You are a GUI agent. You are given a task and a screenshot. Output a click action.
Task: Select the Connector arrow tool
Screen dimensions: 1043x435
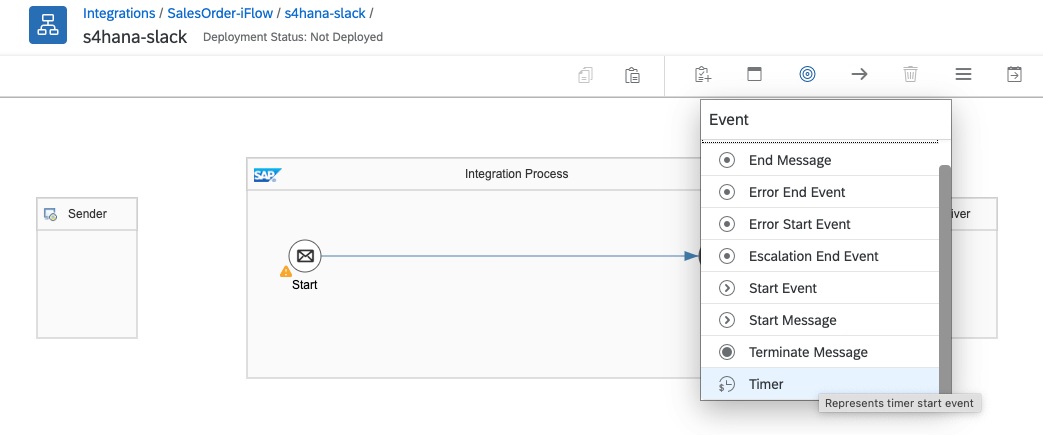pyautogui.click(x=859, y=74)
